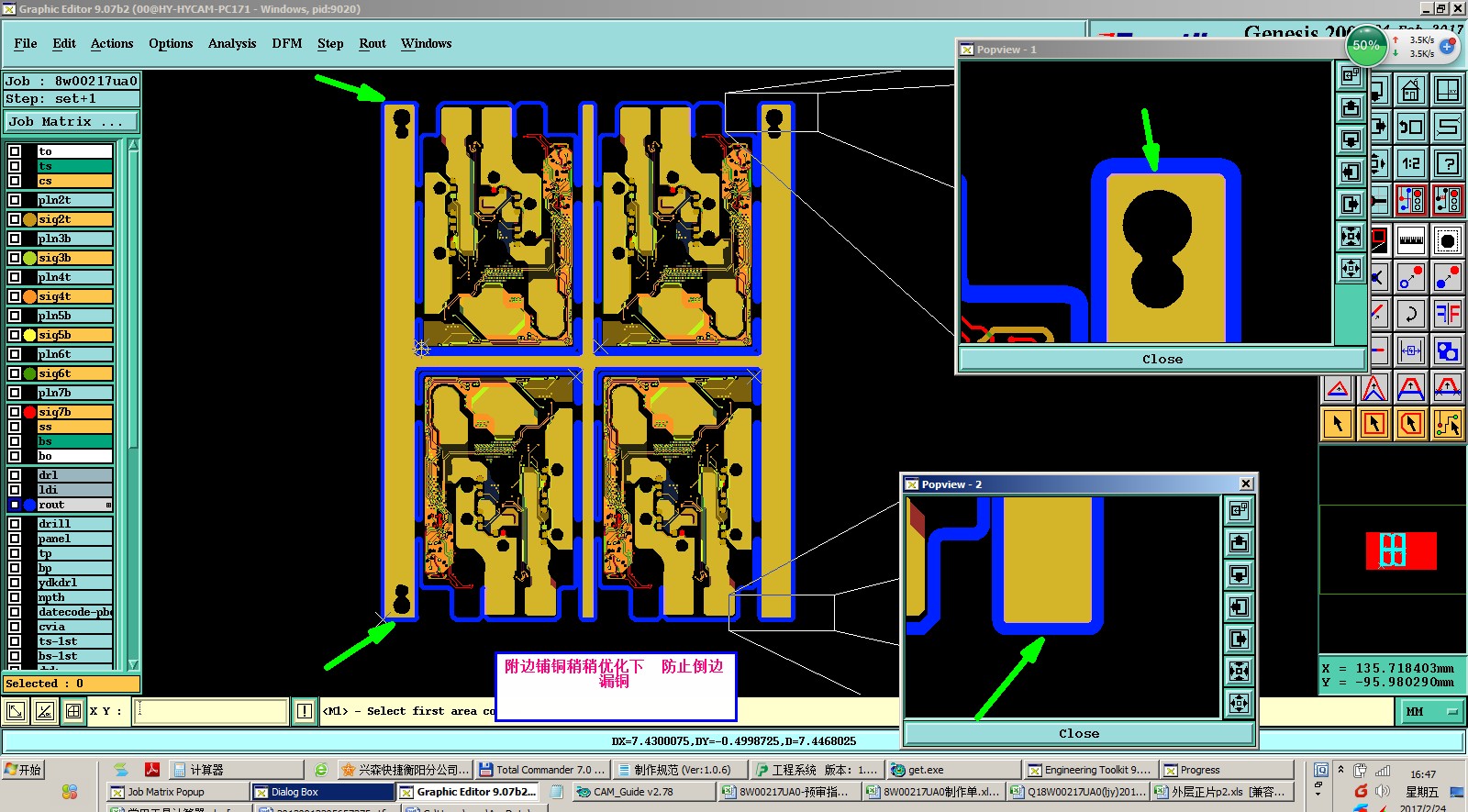Click Close button in Popview-2
The image size is (1468, 812).
(1079, 733)
